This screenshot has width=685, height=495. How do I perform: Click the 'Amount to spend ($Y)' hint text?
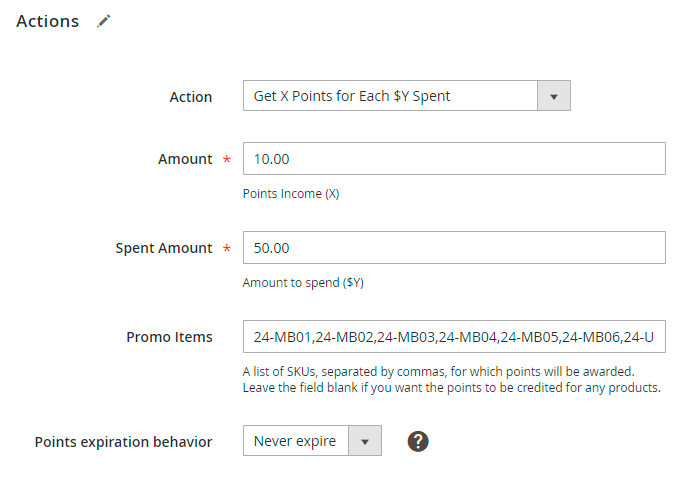[303, 283]
